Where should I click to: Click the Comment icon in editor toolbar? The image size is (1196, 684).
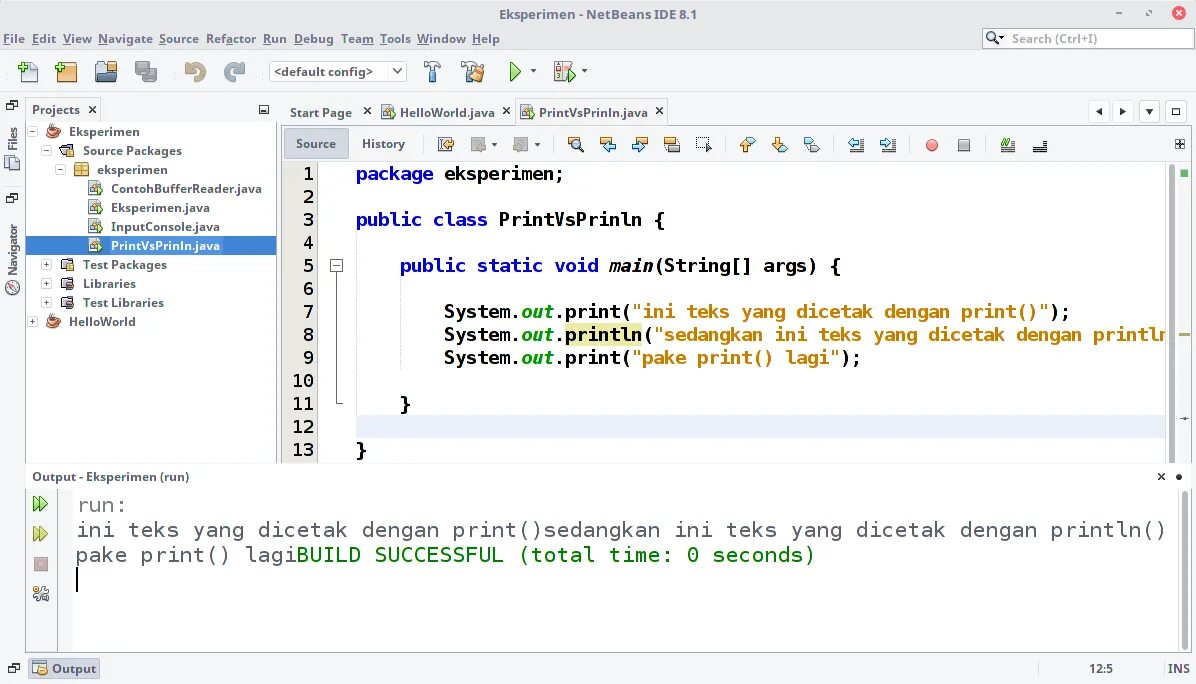(1008, 144)
